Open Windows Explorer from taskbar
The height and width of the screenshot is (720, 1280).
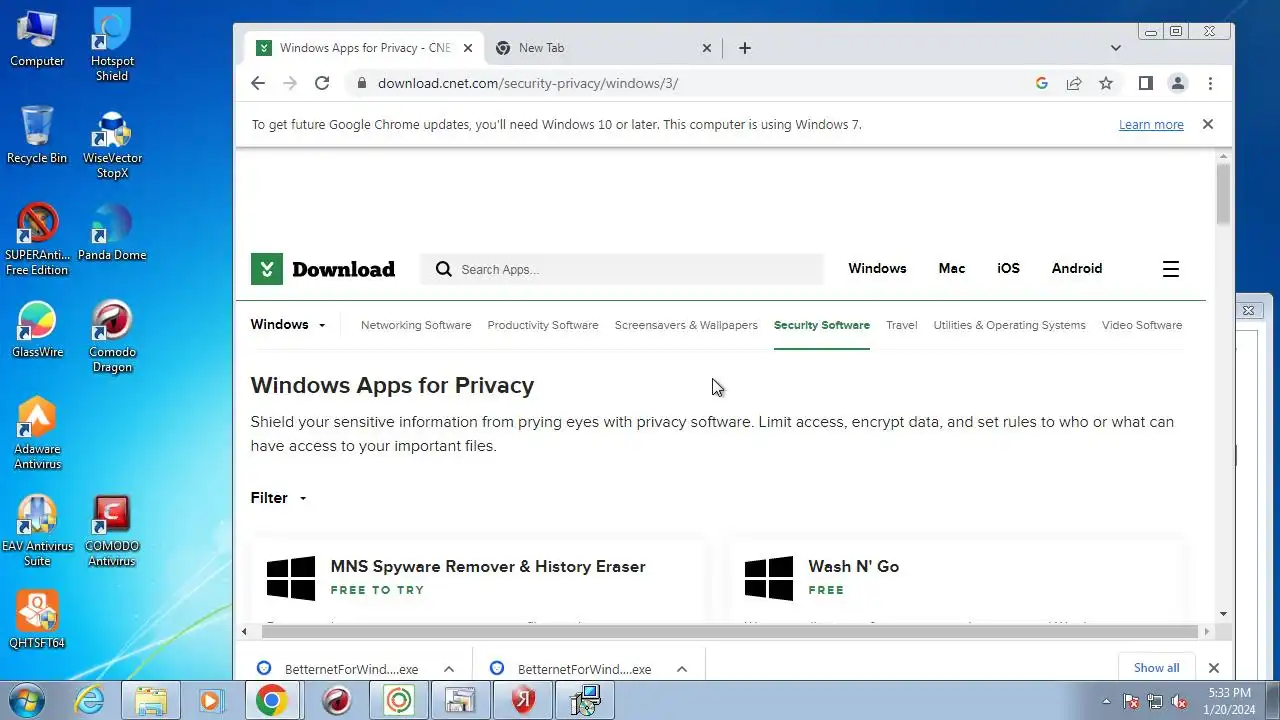(150, 701)
